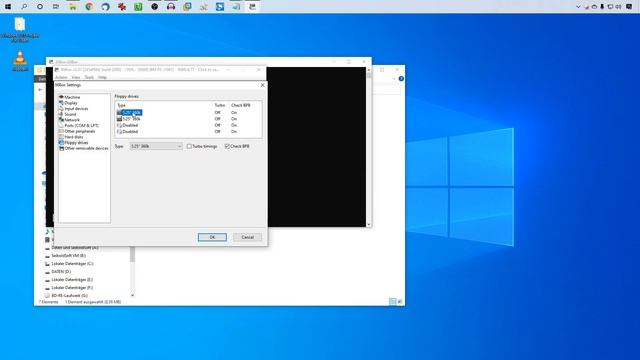Open black round clock icon on taskbar
This screenshot has width=640, height=360.
pos(154,7)
